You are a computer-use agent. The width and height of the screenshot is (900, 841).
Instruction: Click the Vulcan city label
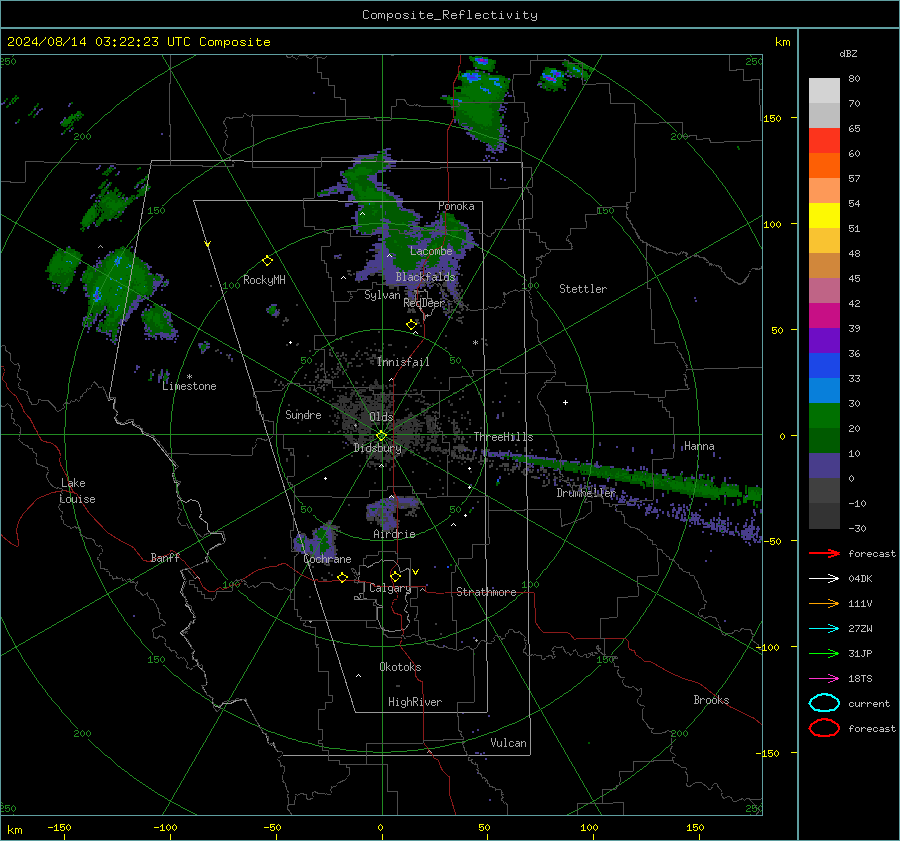pos(508,743)
